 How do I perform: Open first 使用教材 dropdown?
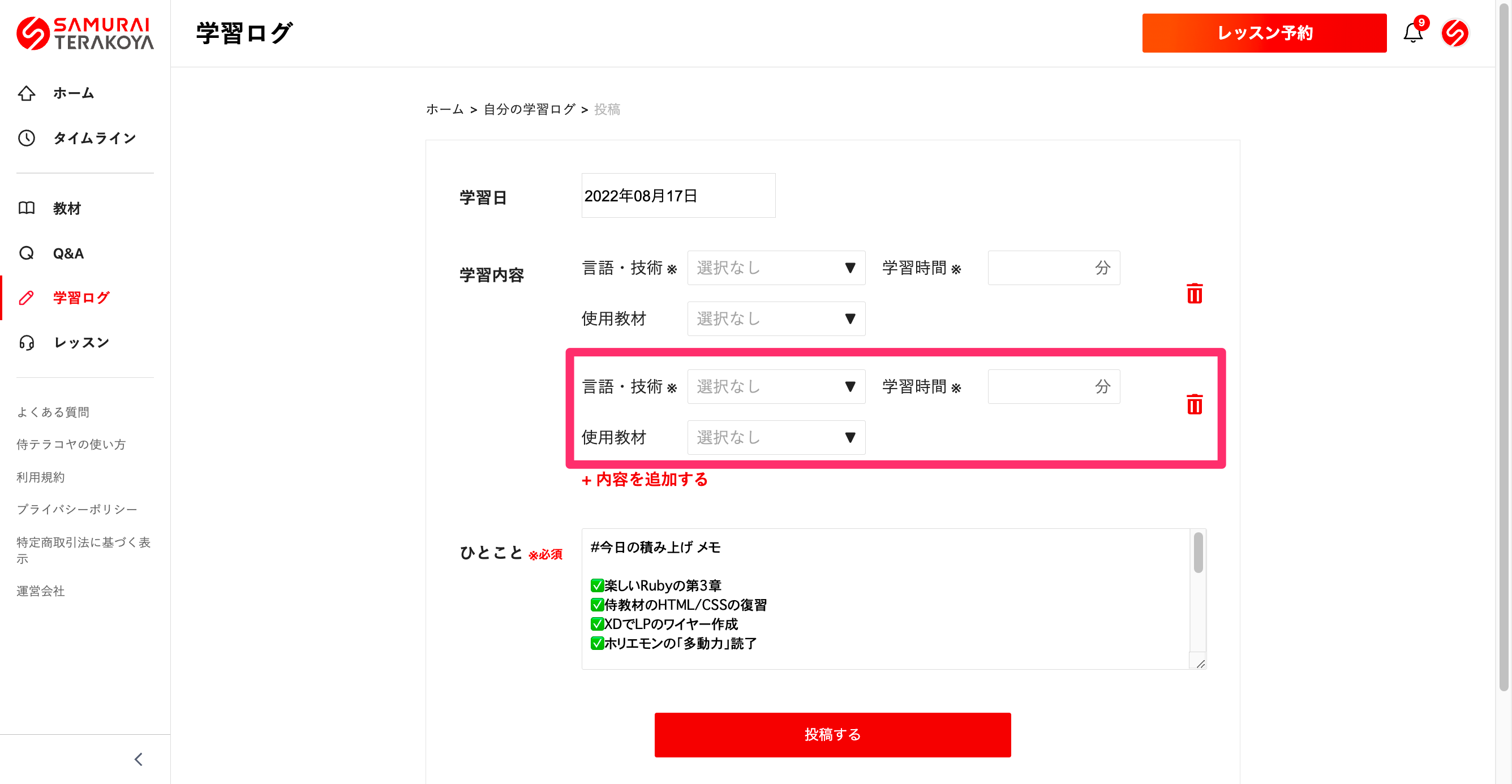coord(775,318)
